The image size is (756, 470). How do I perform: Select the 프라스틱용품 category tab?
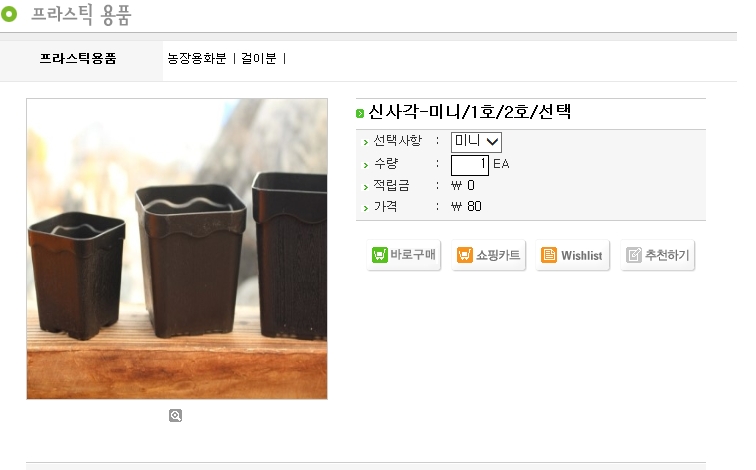[78, 59]
